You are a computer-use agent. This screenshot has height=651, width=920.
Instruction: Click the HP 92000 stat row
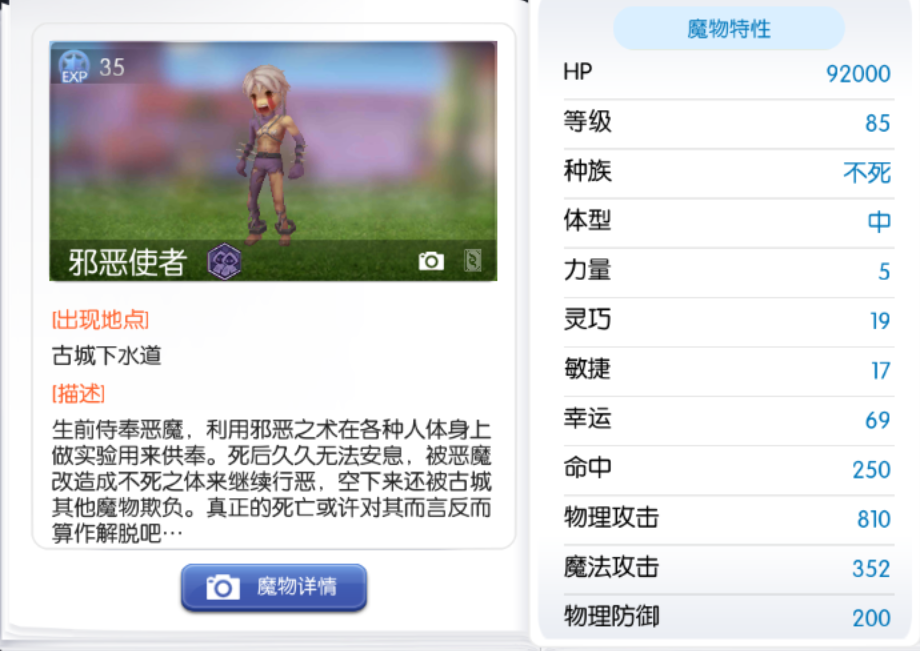(727, 73)
